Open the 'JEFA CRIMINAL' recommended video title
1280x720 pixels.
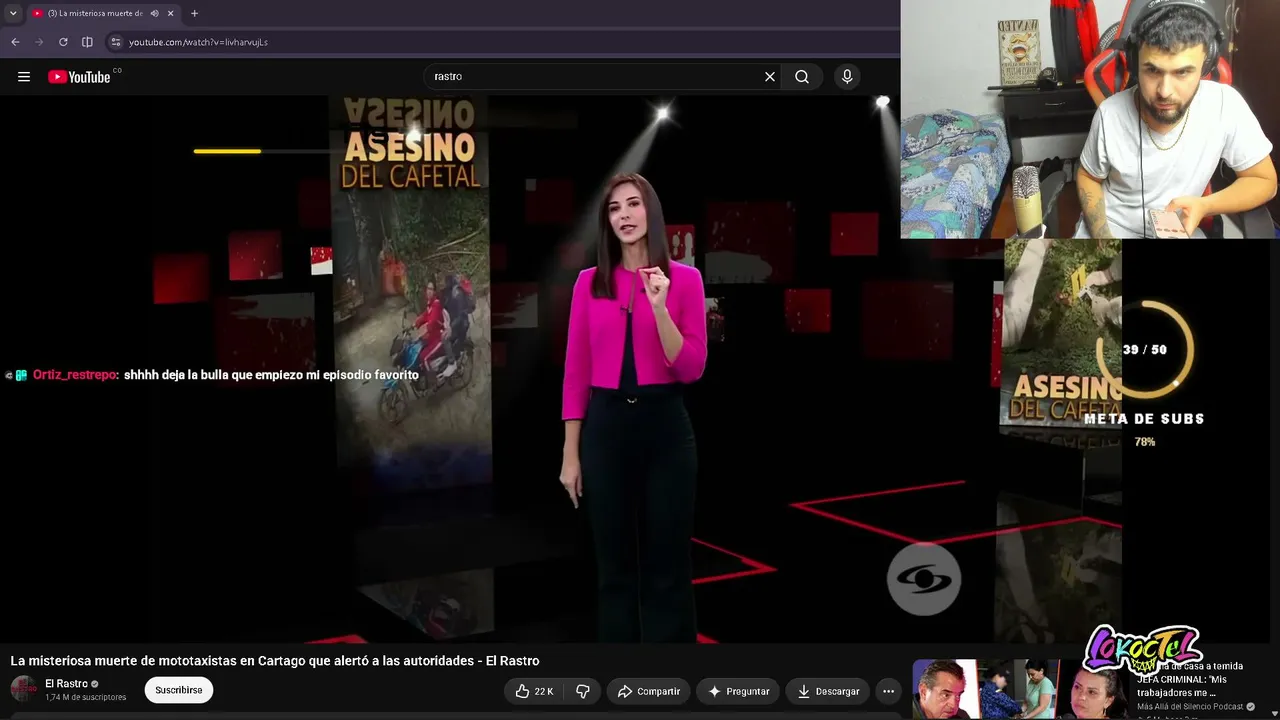coord(1190,679)
